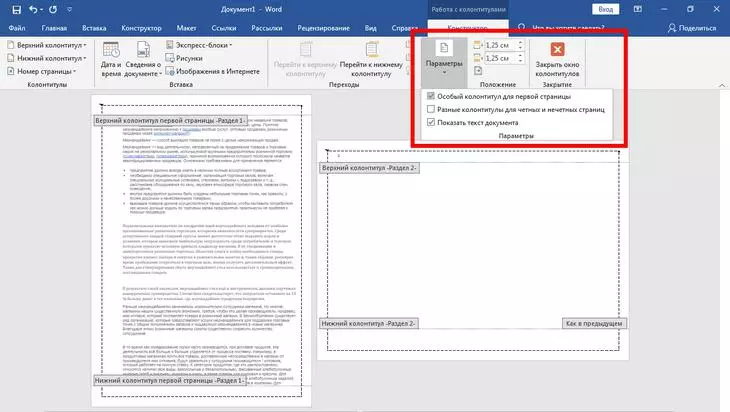Insert Online Pictures (Изображения в Интернете)
Viewport: 730px width, 412px height.
point(216,71)
